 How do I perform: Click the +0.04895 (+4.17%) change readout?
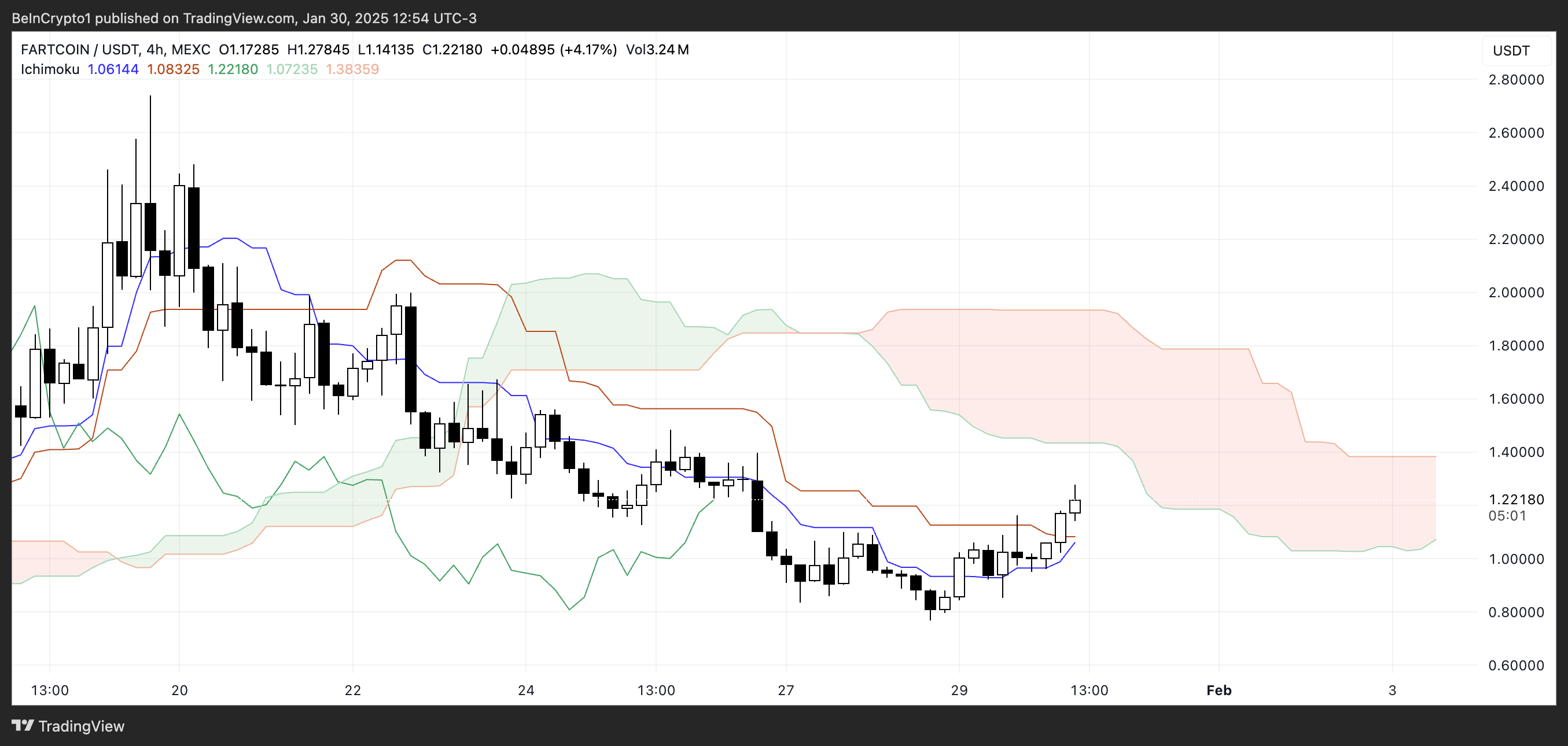pos(553,49)
